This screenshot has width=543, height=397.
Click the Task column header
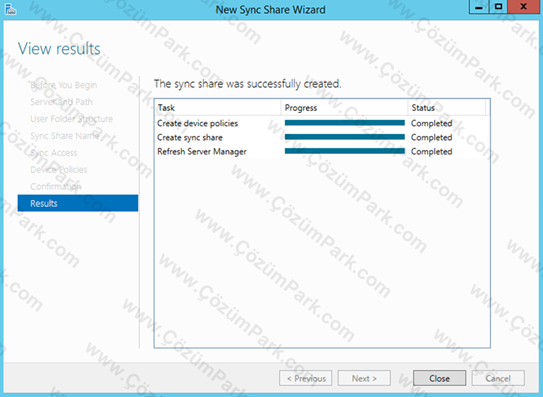coord(218,108)
